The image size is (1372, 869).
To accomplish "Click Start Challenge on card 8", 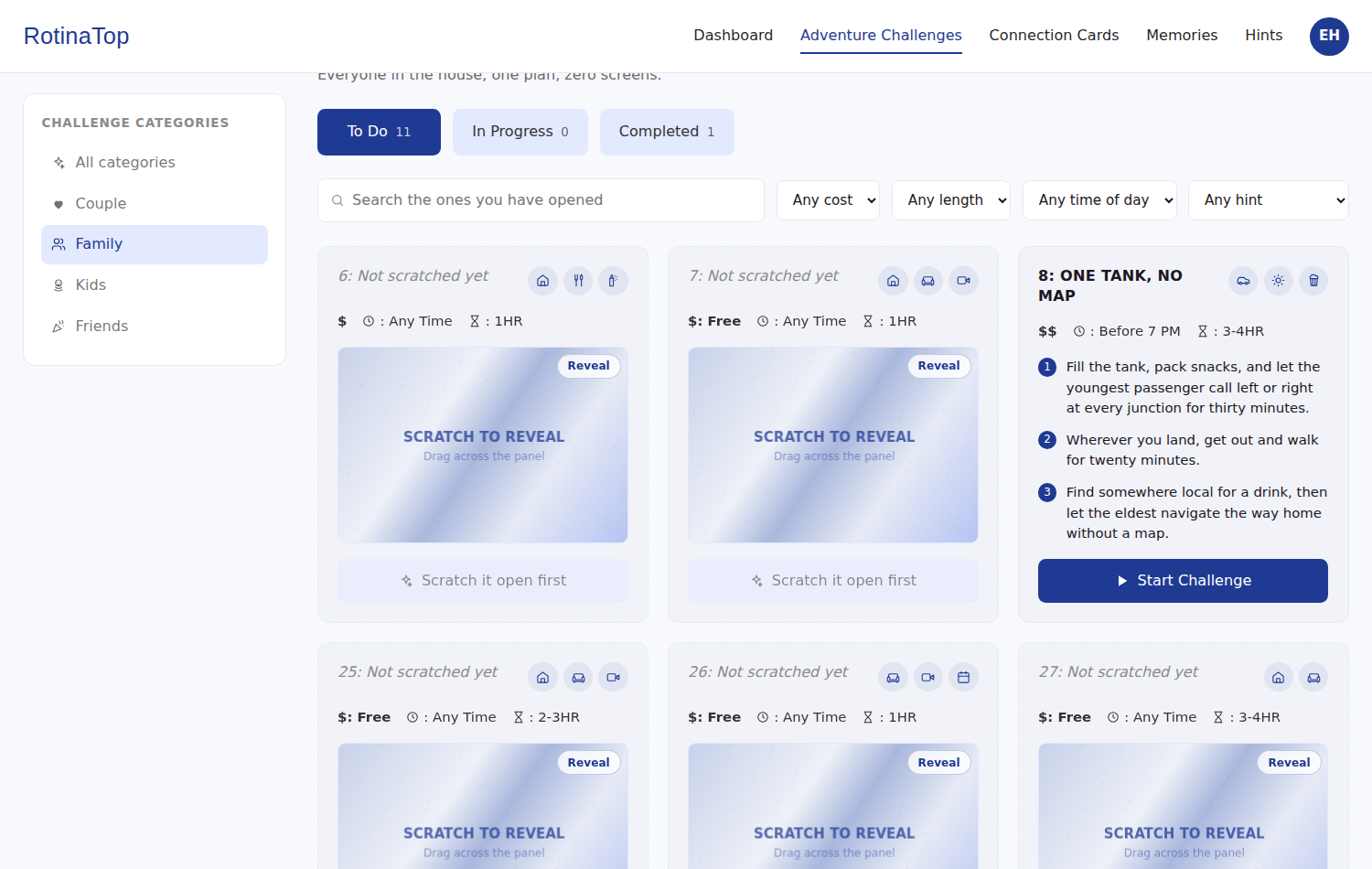I will 1183,581.
